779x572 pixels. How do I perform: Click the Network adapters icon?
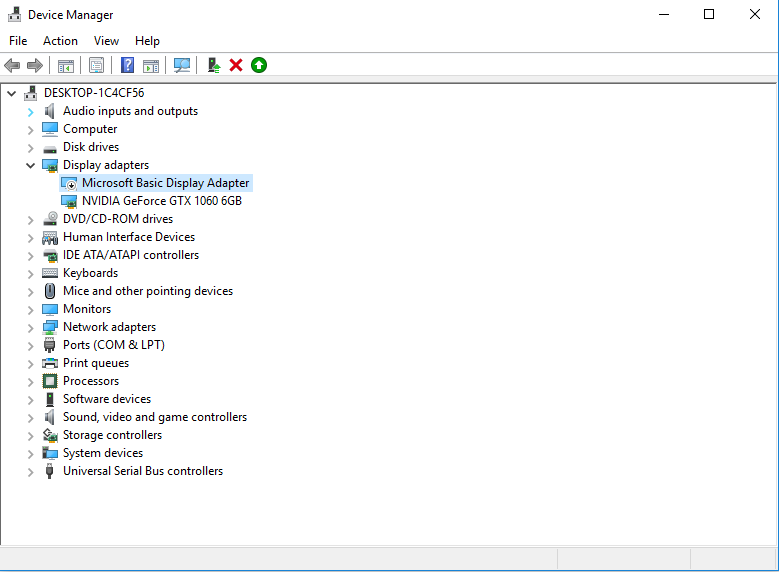(x=50, y=327)
